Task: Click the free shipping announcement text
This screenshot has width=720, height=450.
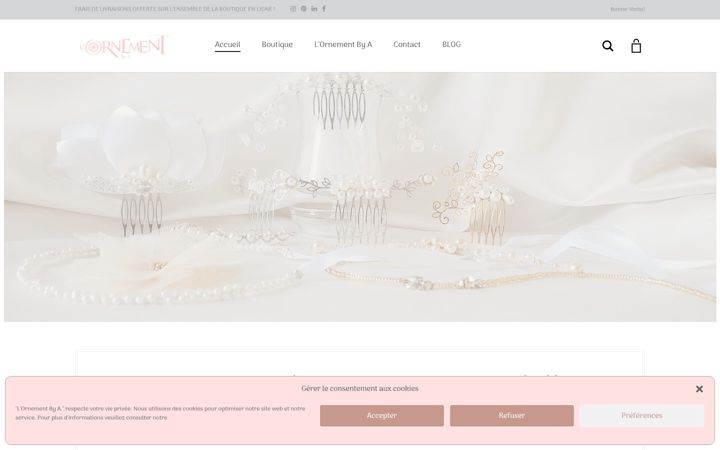Action: click(x=175, y=9)
